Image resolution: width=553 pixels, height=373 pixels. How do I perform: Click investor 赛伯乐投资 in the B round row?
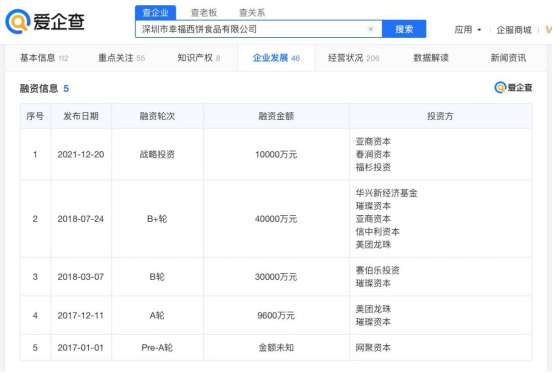pyautogui.click(x=377, y=270)
